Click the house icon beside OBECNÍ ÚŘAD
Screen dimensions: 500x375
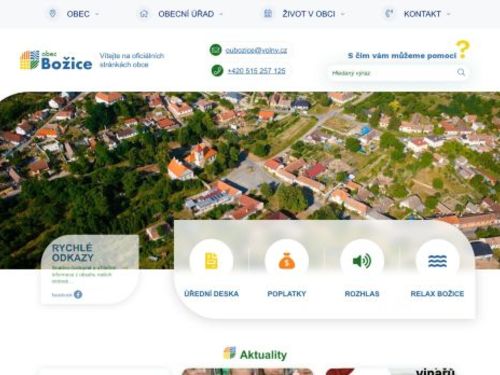click(x=144, y=14)
